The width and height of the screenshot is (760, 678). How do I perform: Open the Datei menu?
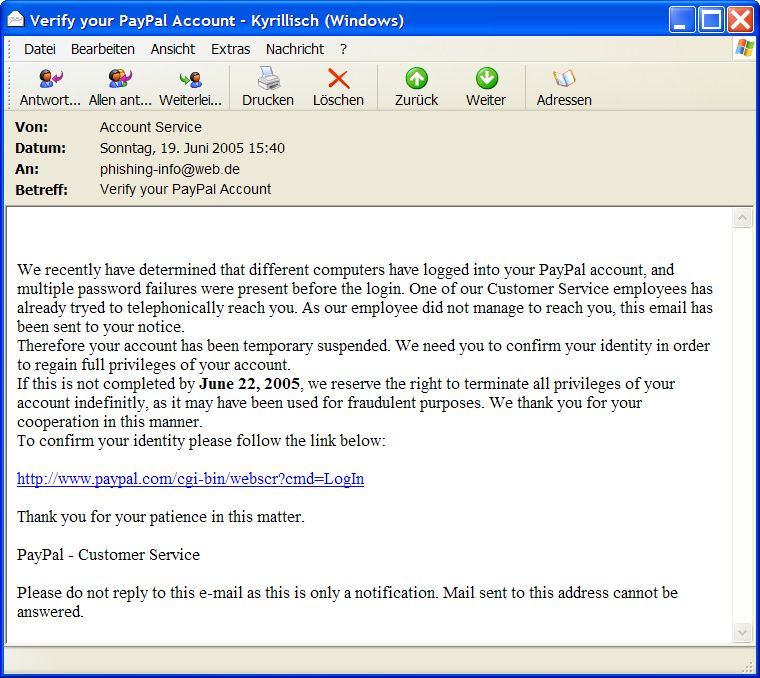click(x=40, y=49)
